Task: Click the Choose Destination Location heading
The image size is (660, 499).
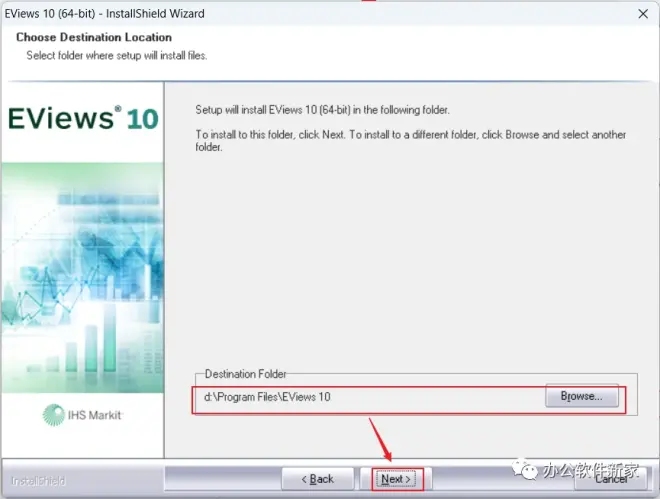Action: (93, 38)
